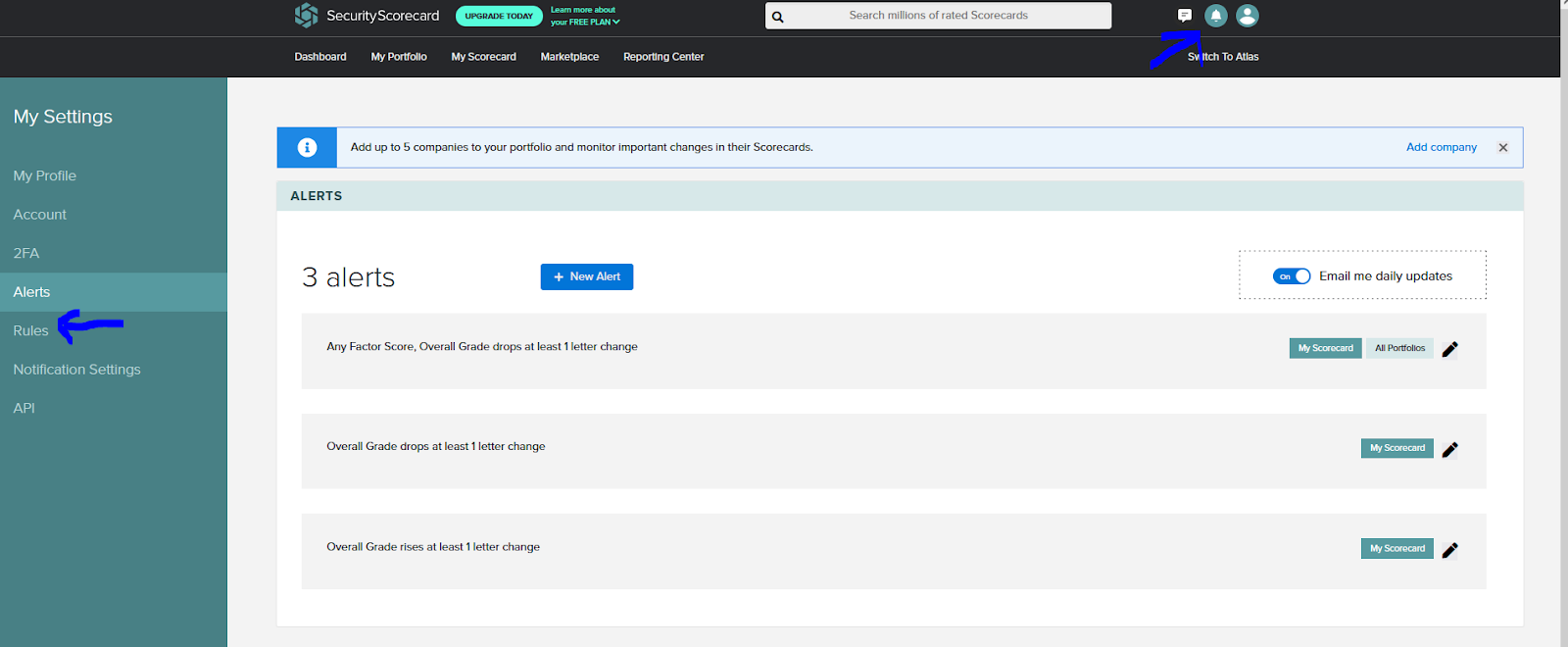The width and height of the screenshot is (1568, 647).
Task: Expand the Learn more about FREE PLAN dropdown
Action: [585, 16]
